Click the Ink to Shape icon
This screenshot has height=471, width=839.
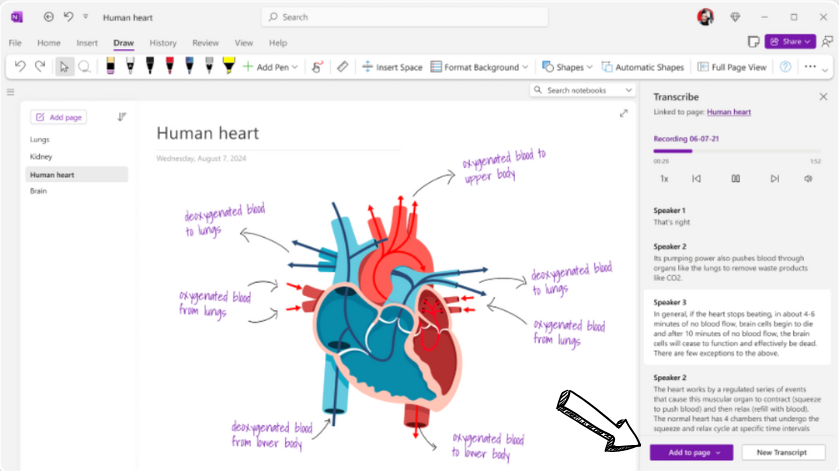pos(317,67)
